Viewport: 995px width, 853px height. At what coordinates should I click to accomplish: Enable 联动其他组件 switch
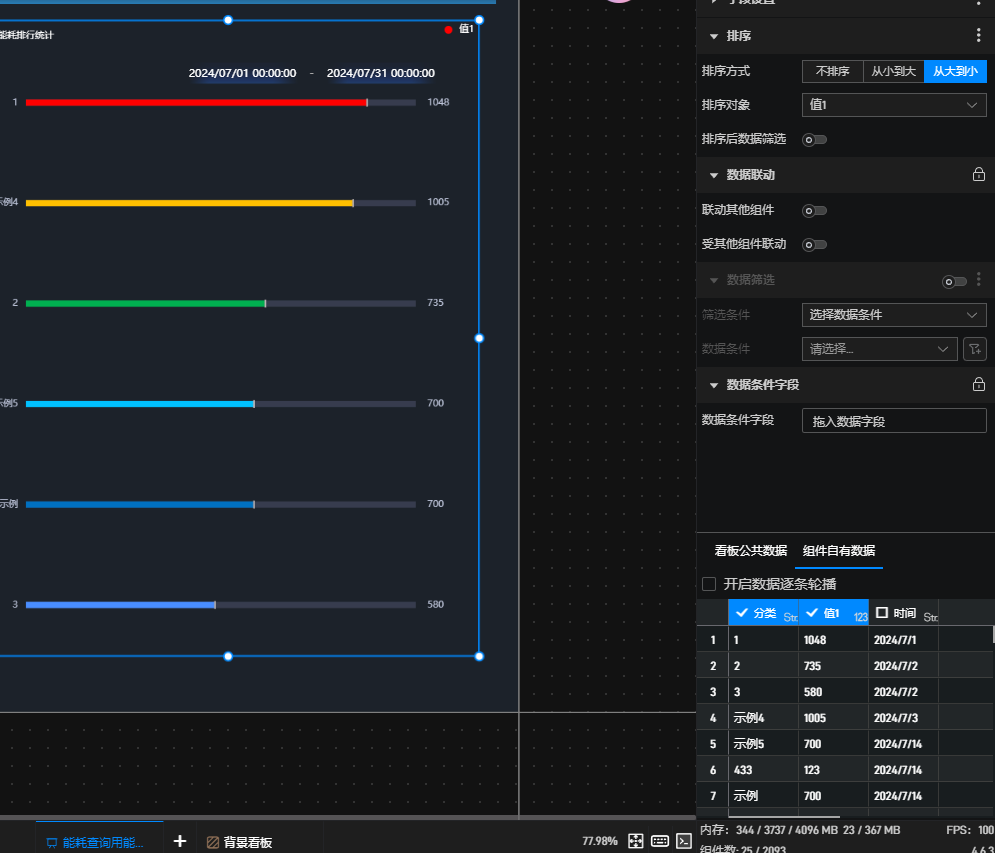click(815, 211)
